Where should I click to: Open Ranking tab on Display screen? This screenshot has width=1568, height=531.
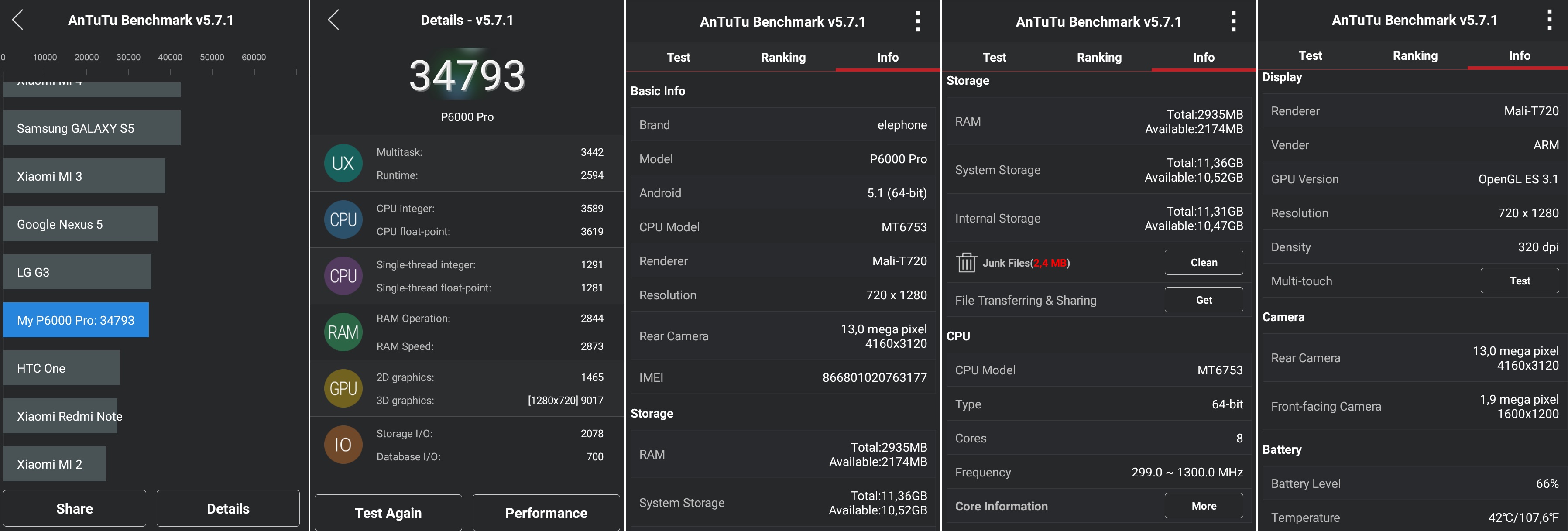pyautogui.click(x=1415, y=55)
